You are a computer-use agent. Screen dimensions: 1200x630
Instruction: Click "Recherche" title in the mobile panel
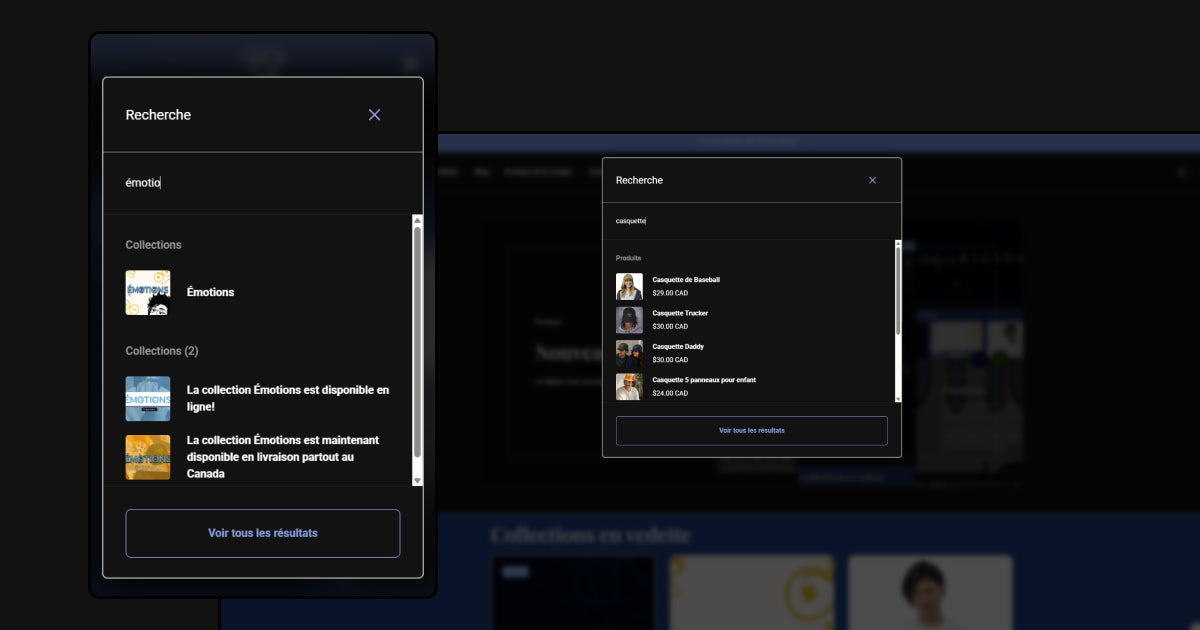coord(158,115)
